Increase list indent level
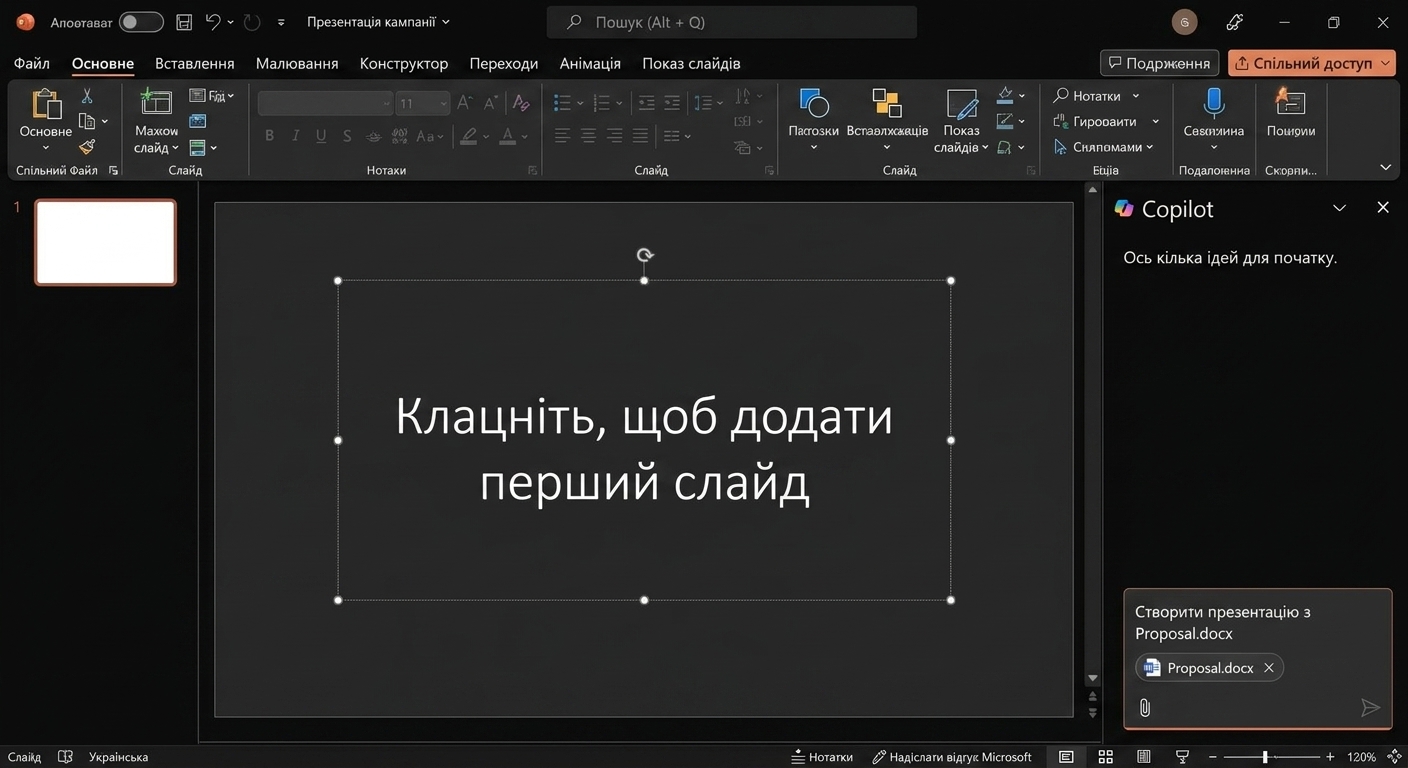 [672, 103]
